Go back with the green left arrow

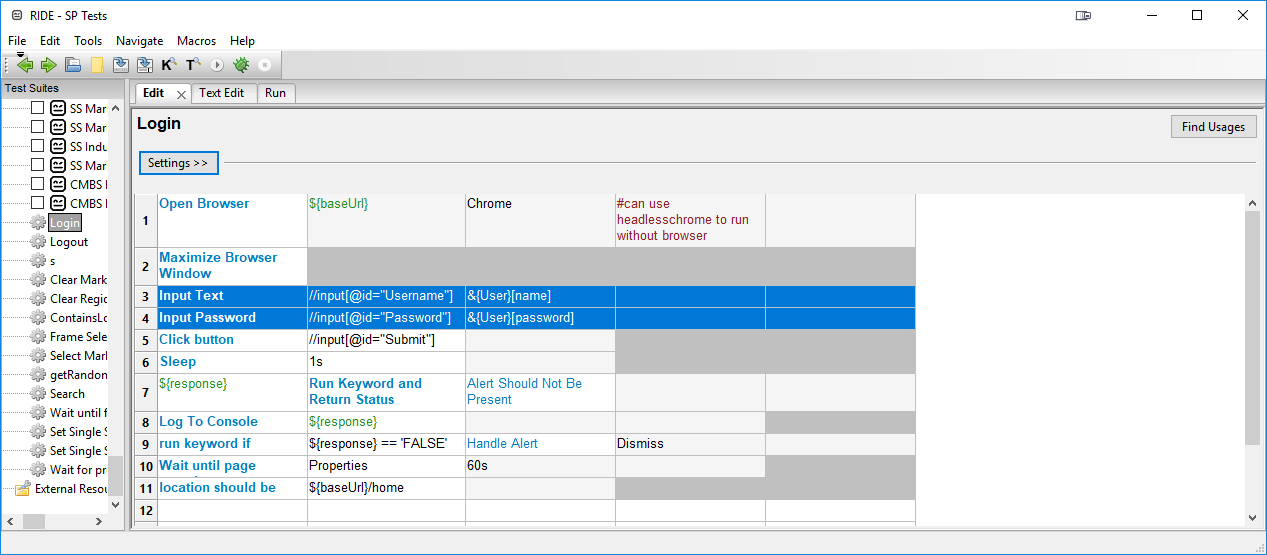pos(25,65)
